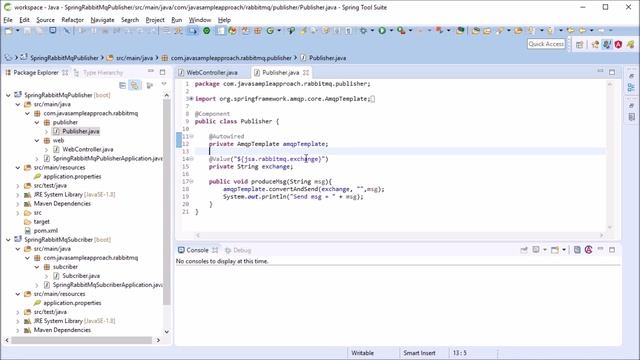Viewport: 640px width, 360px height.
Task: Open the New file dropdown arrow
Action: pos(18,31)
